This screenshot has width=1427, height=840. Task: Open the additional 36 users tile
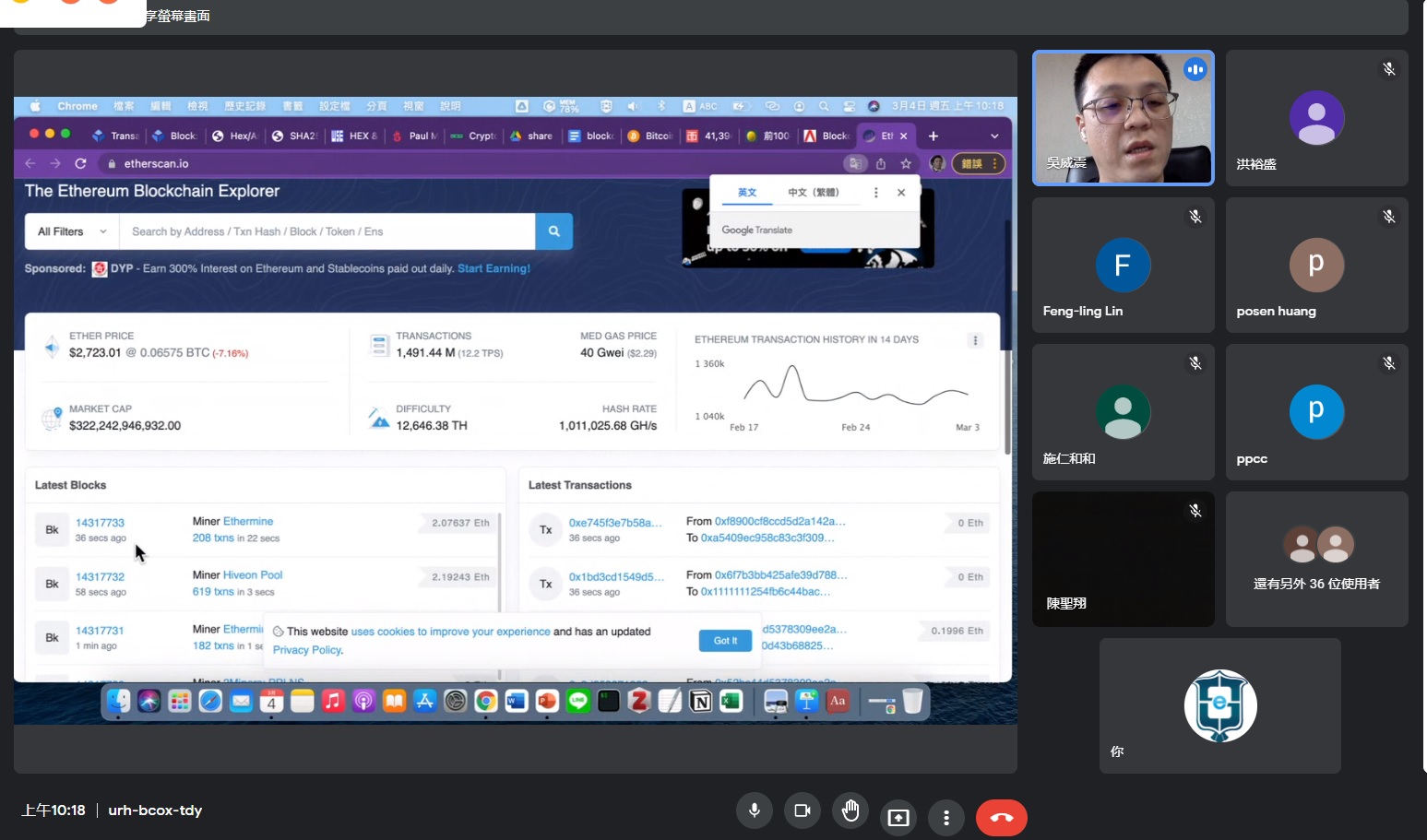1316,559
